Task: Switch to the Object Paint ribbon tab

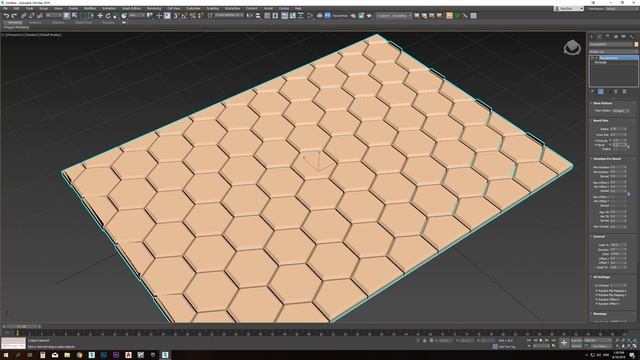Action: click(83, 22)
